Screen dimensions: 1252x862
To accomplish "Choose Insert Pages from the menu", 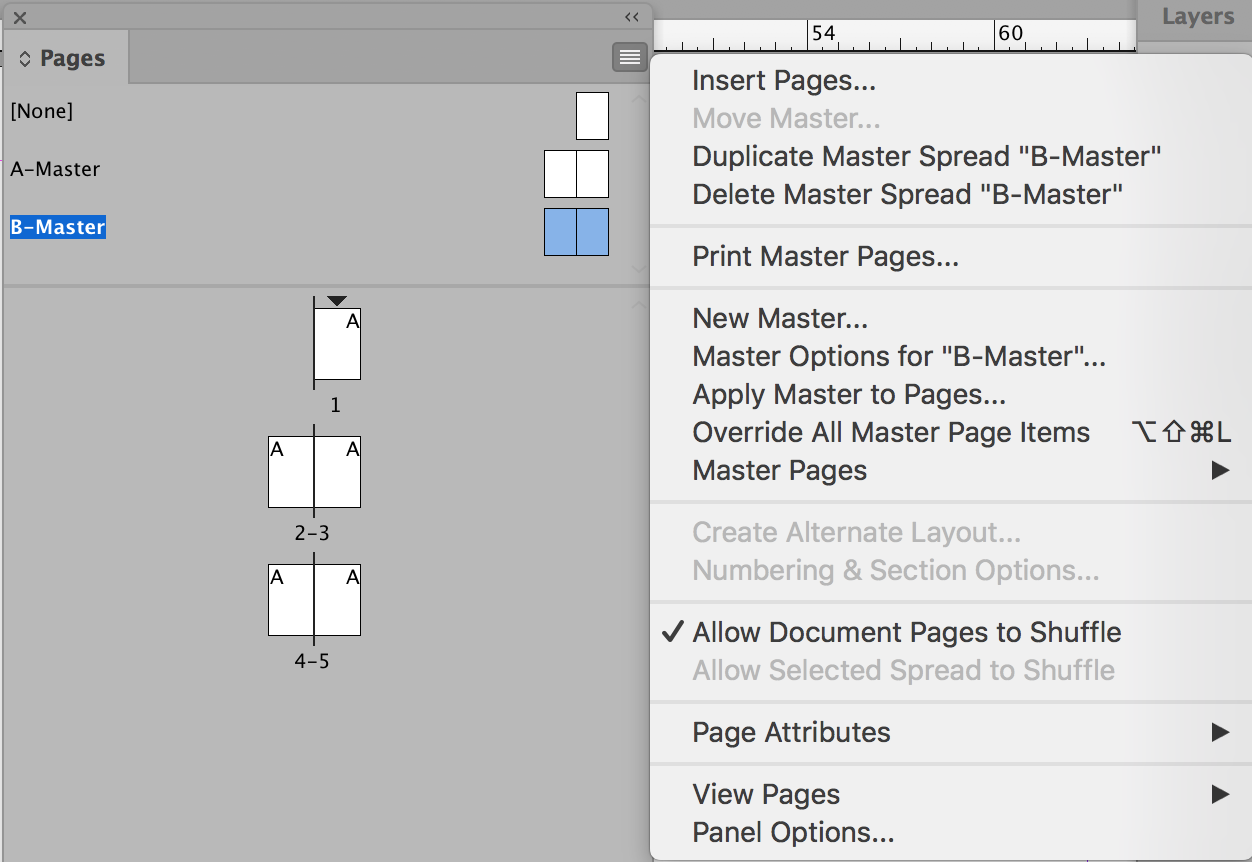I will (x=784, y=80).
